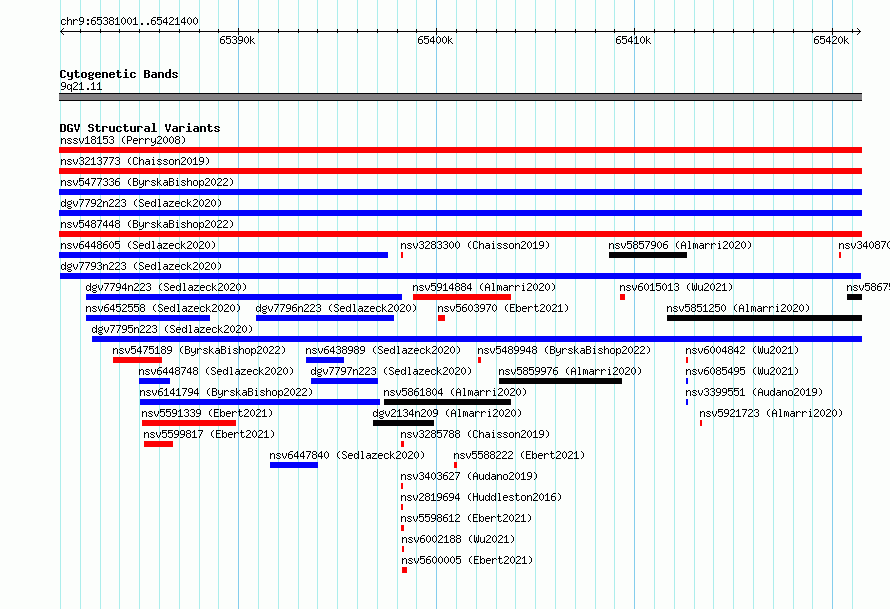The width and height of the screenshot is (890, 609).
Task: Click the dgv7792n223 (Sedlazeck2020) label
Action: point(141,203)
